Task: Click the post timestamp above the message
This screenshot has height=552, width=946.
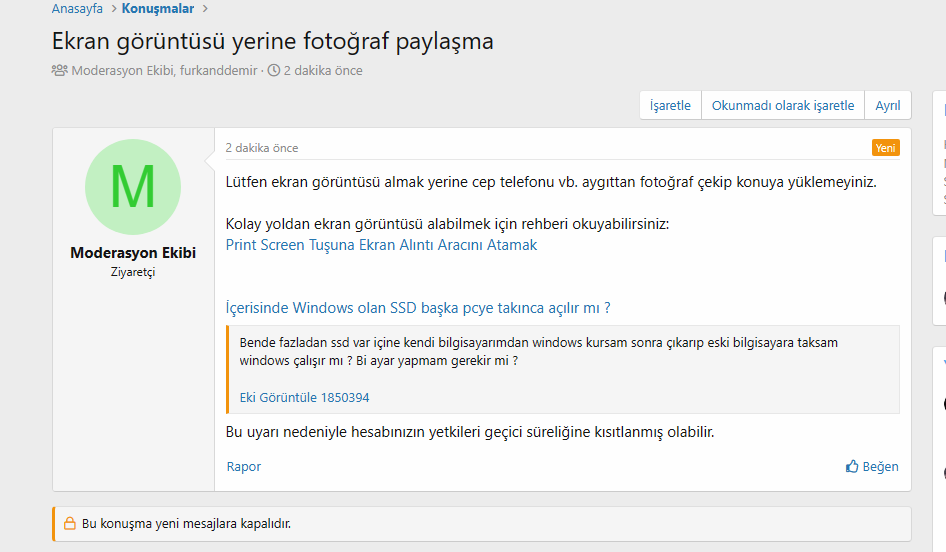Action: coord(262,148)
